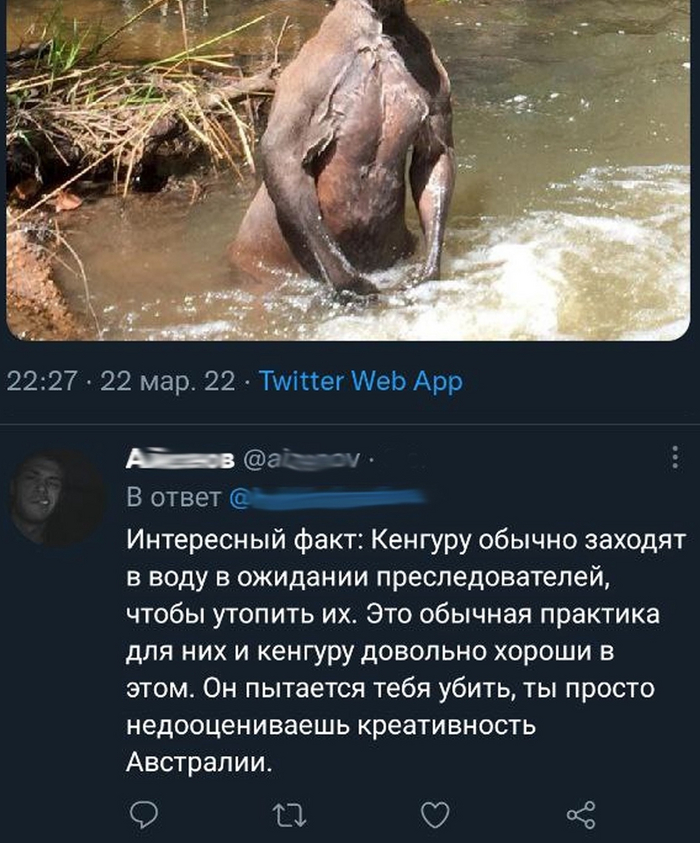The width and height of the screenshot is (700, 843).
Task: Click the Twitter Web App source link
Action: click(361, 382)
